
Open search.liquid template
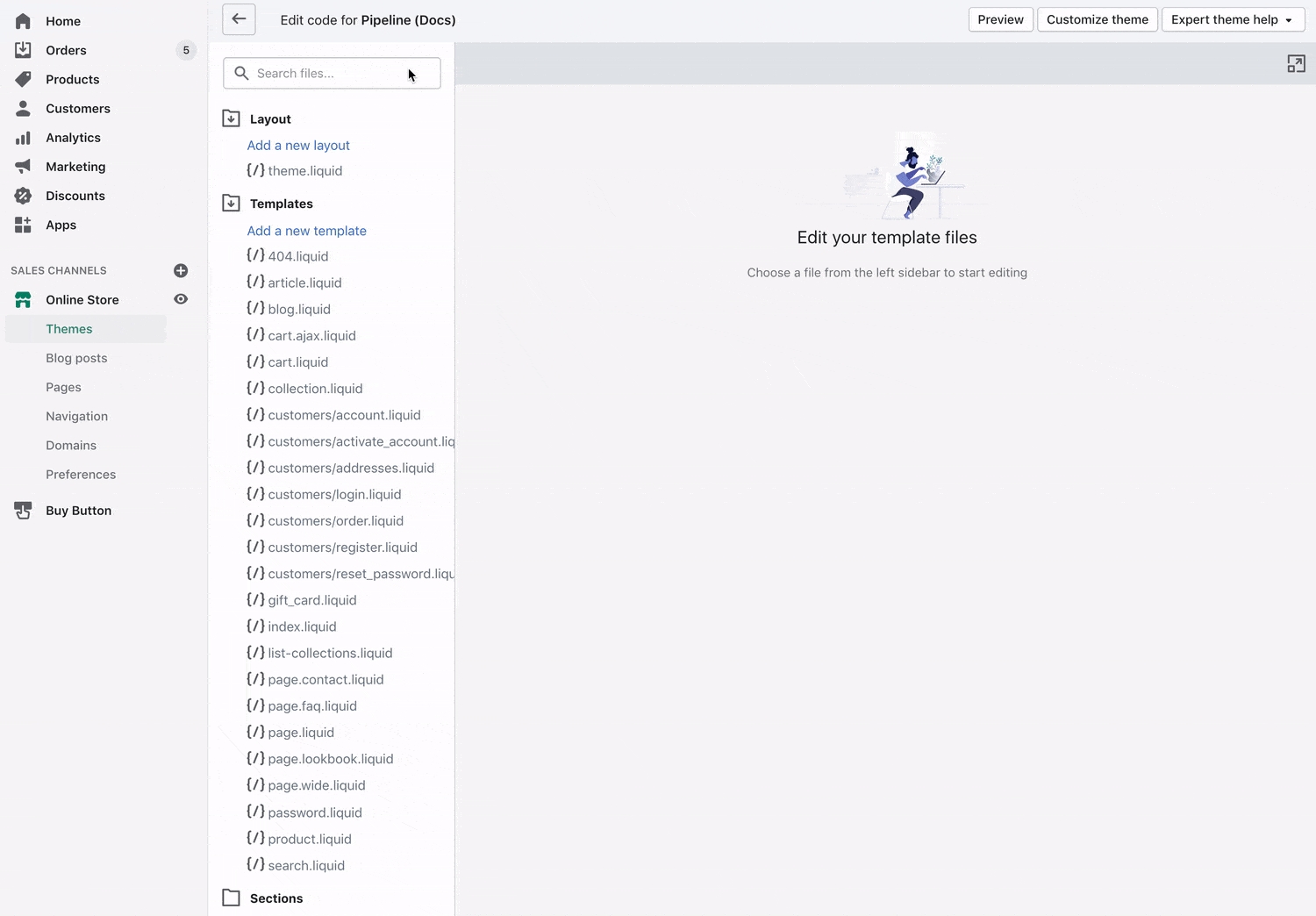[x=296, y=865]
